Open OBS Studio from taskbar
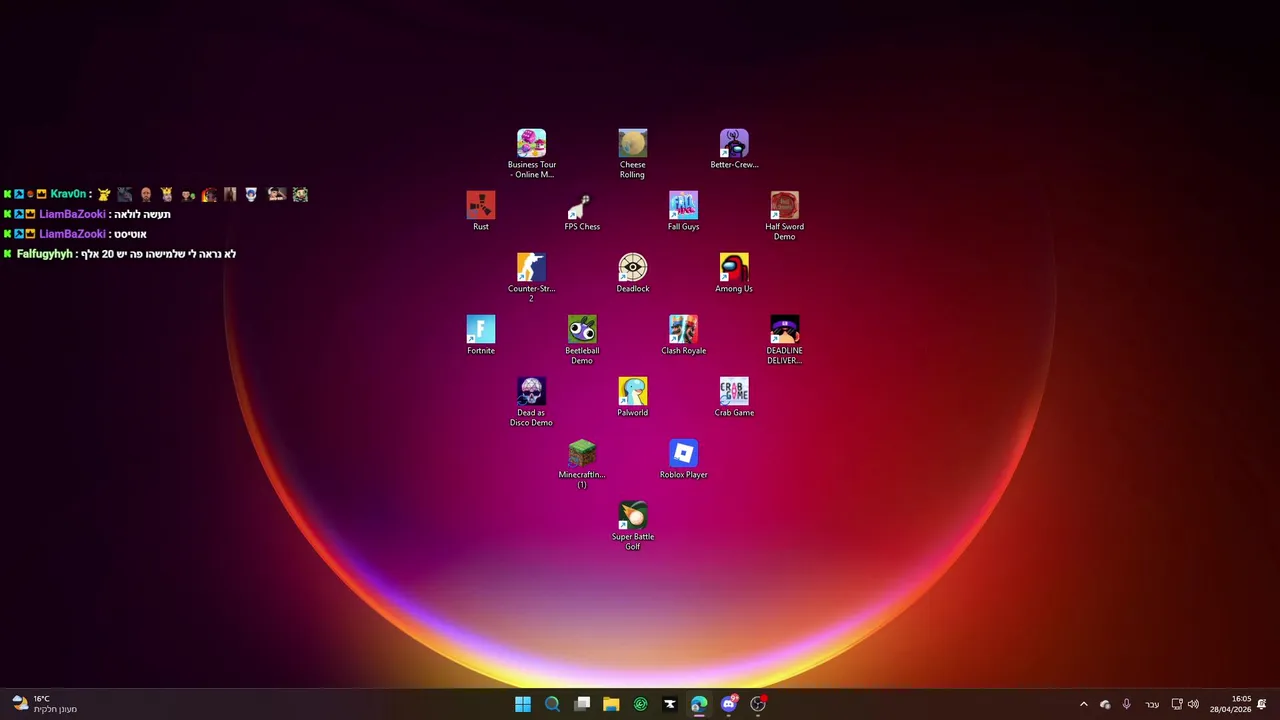1280x720 pixels. point(758,704)
